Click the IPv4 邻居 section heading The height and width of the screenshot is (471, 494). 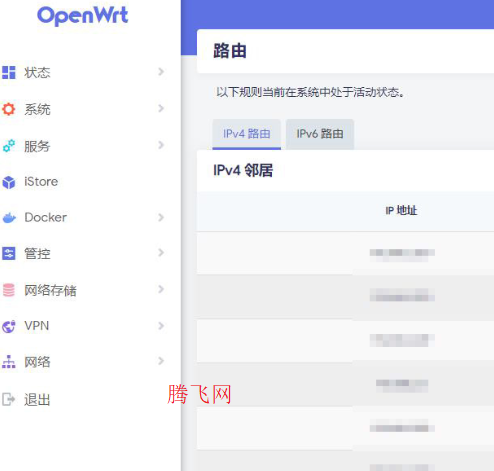click(x=243, y=170)
